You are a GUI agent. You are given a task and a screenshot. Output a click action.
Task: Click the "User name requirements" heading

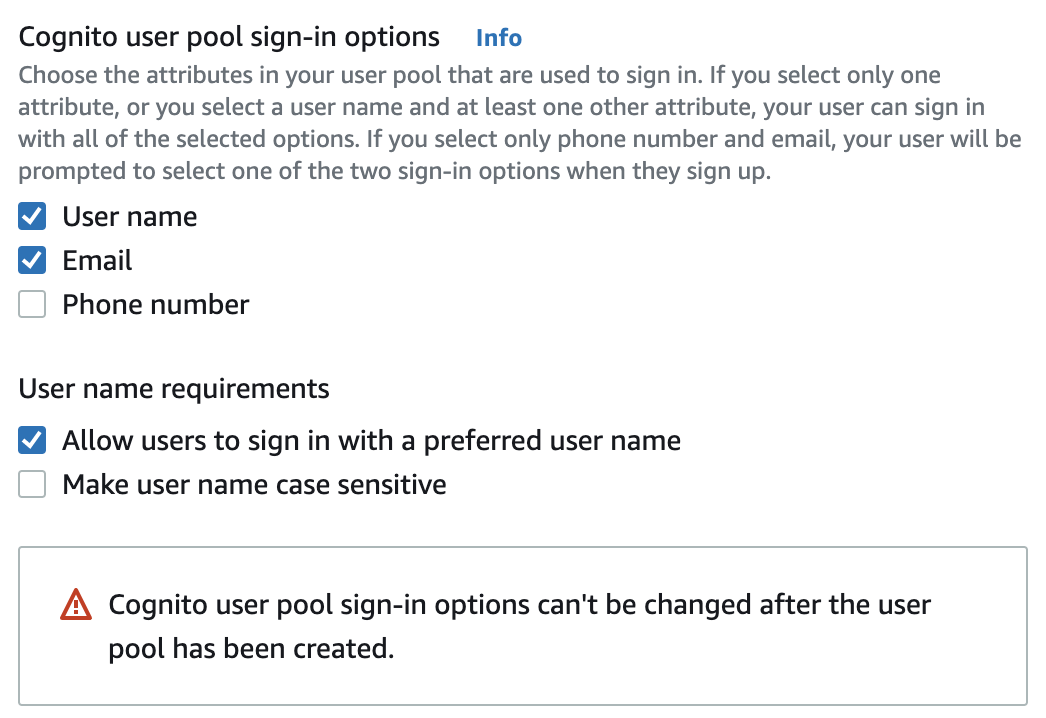point(174,388)
